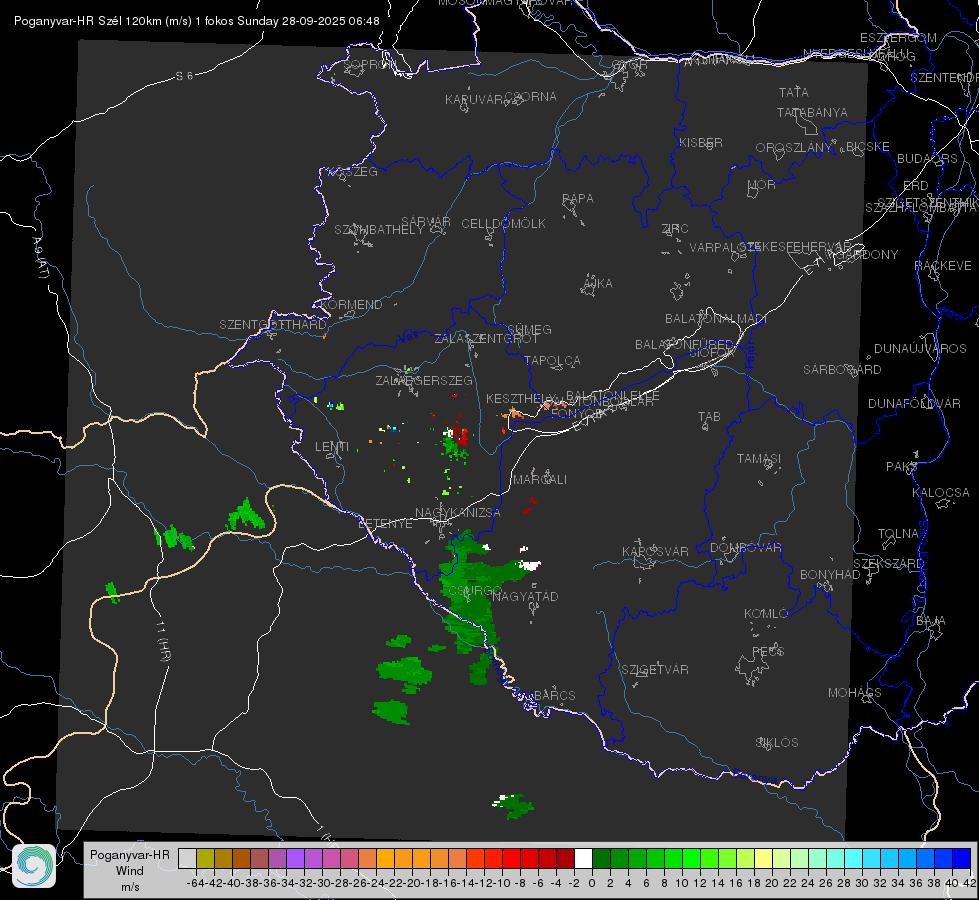Click the PÁPA city label
The width and height of the screenshot is (979, 900).
click(x=578, y=199)
